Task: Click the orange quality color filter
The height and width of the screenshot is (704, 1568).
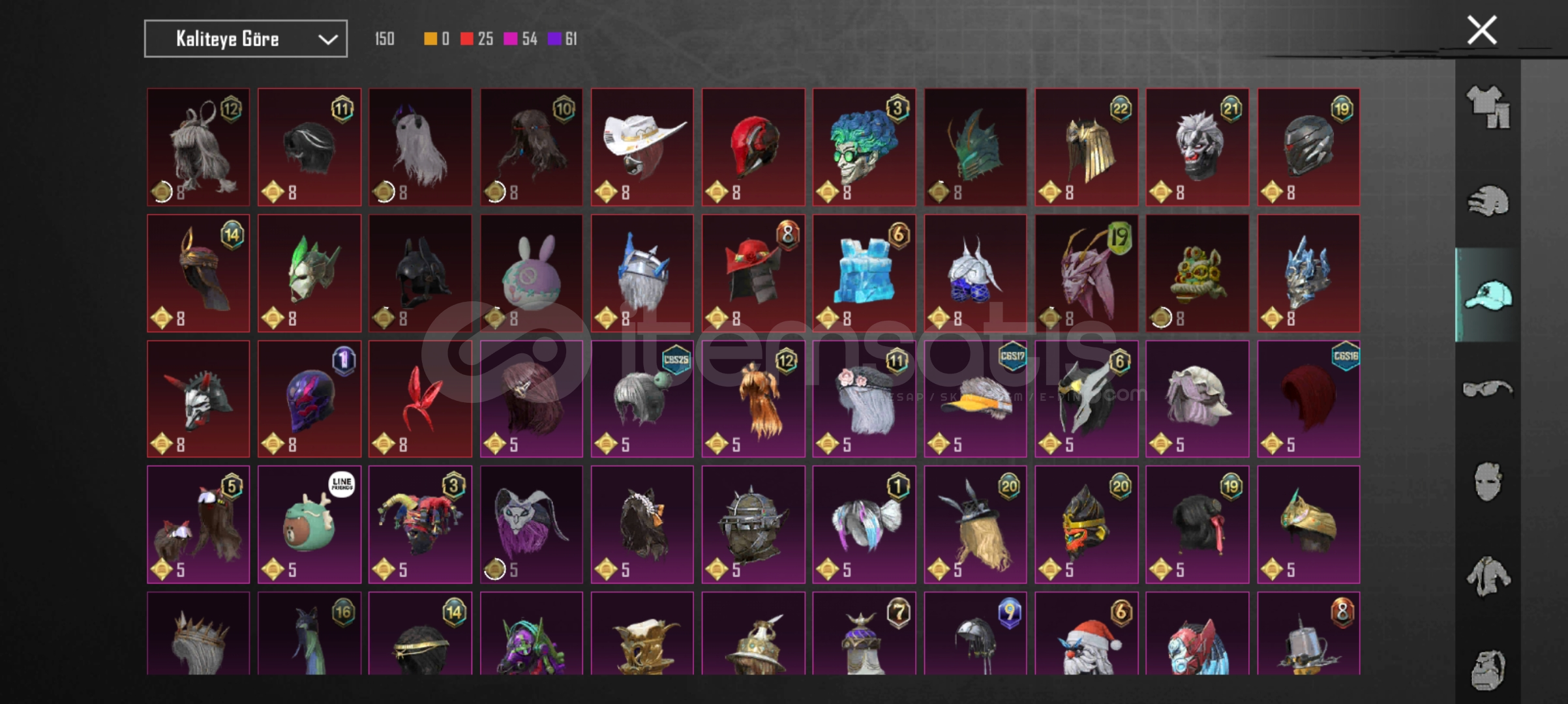Action: (x=436, y=39)
